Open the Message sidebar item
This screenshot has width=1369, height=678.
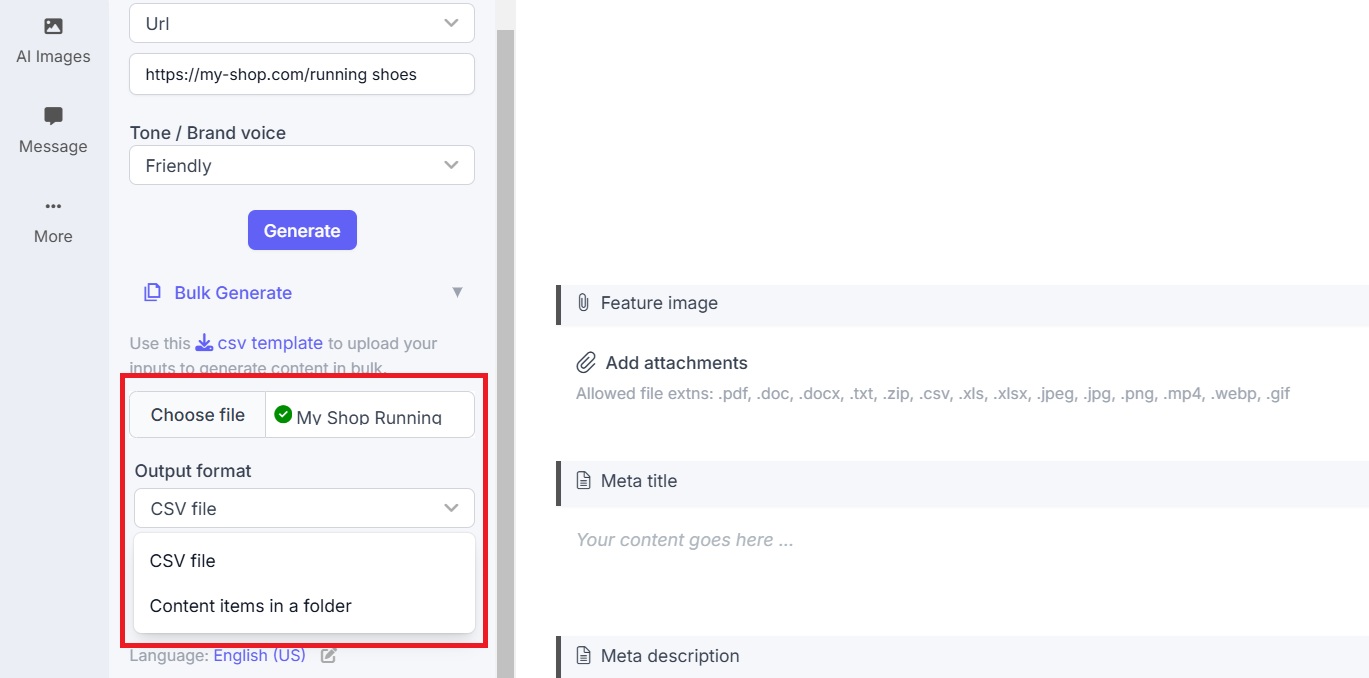[x=53, y=131]
